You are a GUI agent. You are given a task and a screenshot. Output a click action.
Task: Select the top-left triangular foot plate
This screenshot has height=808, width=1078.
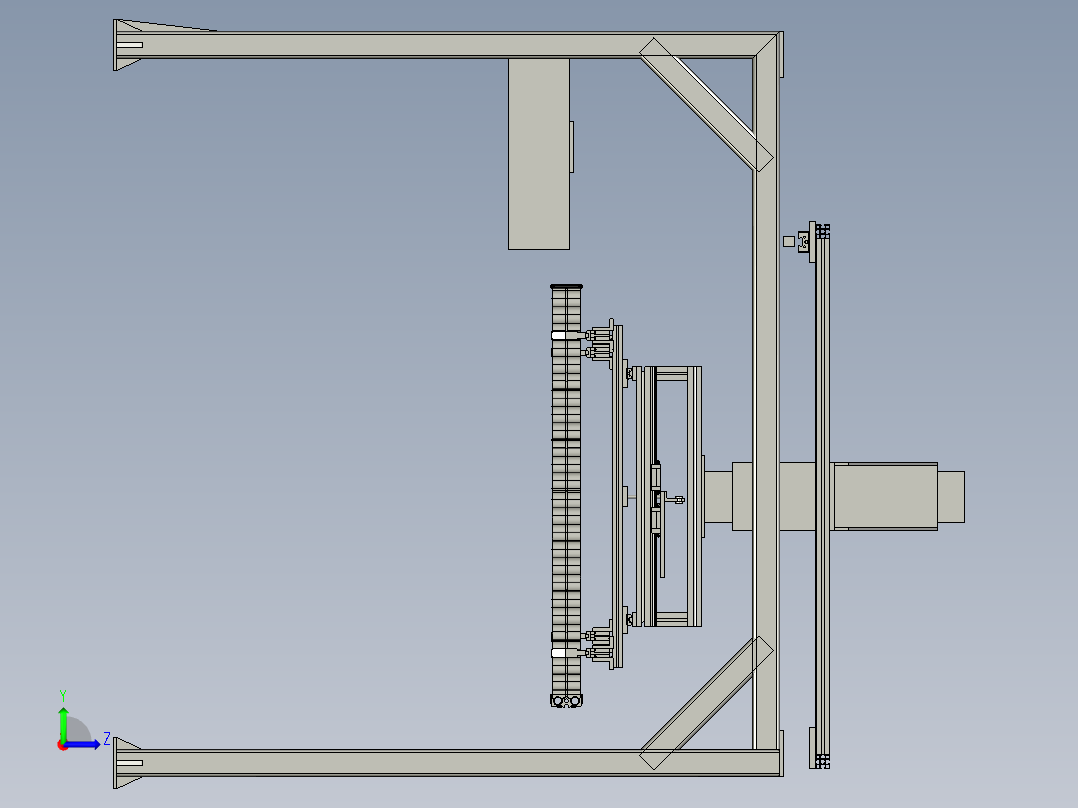pos(128,45)
